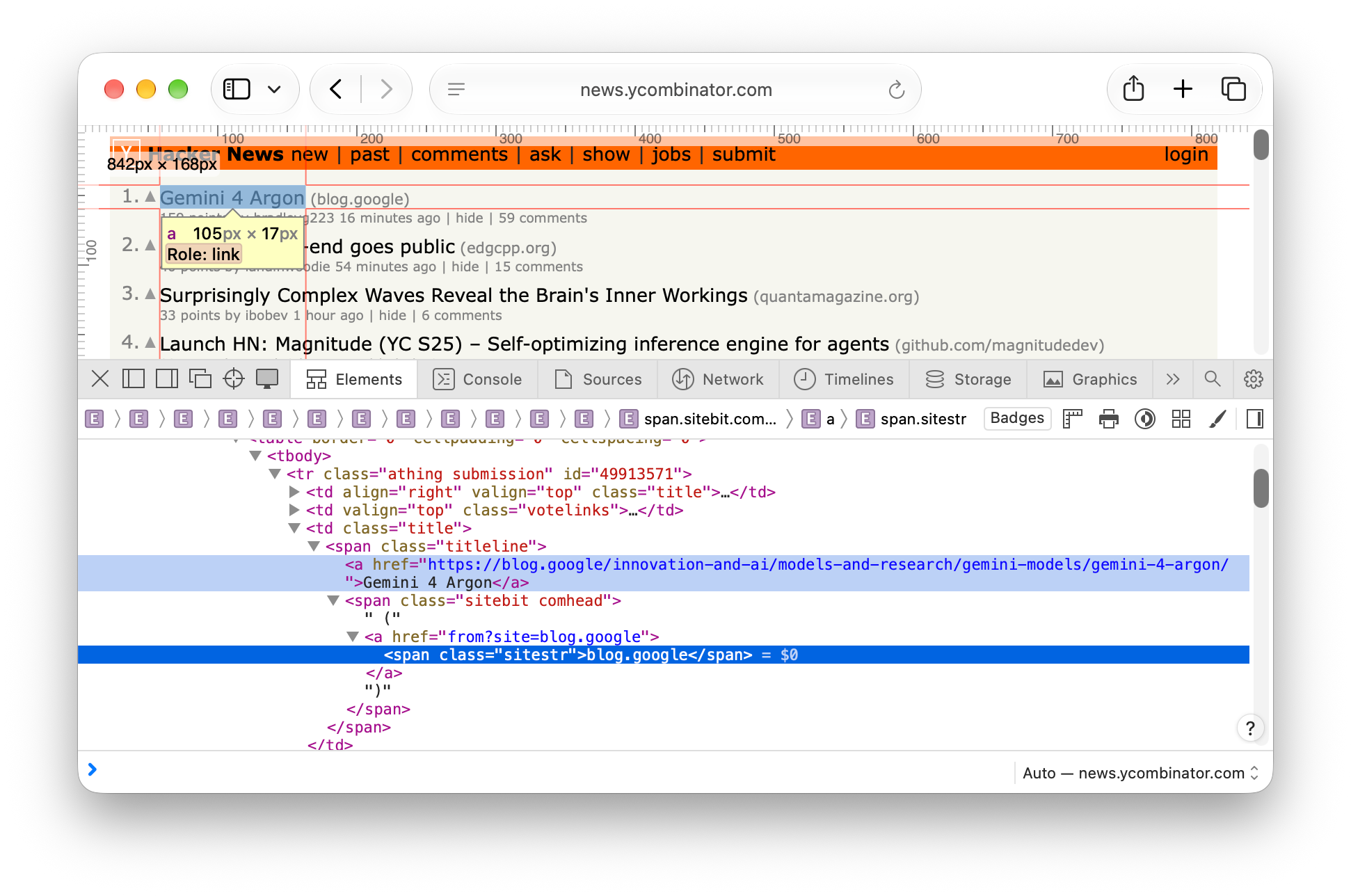Open inspector search magnifier icon
1351x896 pixels.
coord(1213,379)
